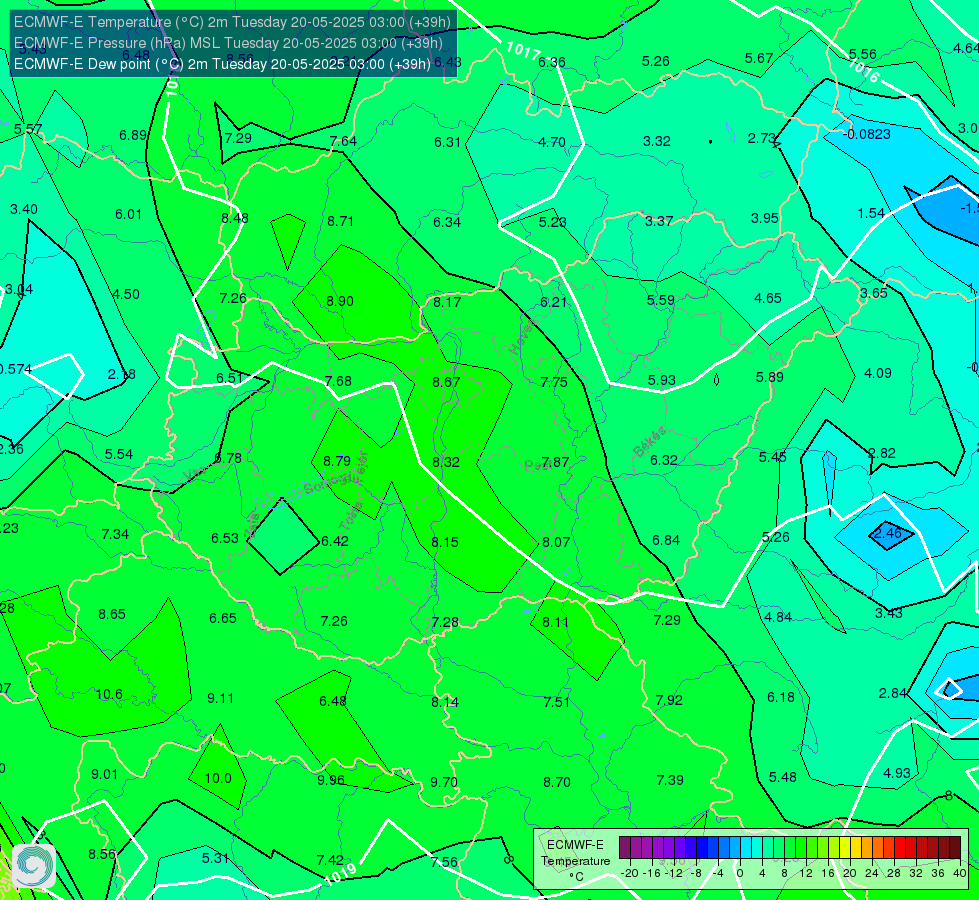Click the Pest county label
The image size is (979, 900).
click(537, 465)
